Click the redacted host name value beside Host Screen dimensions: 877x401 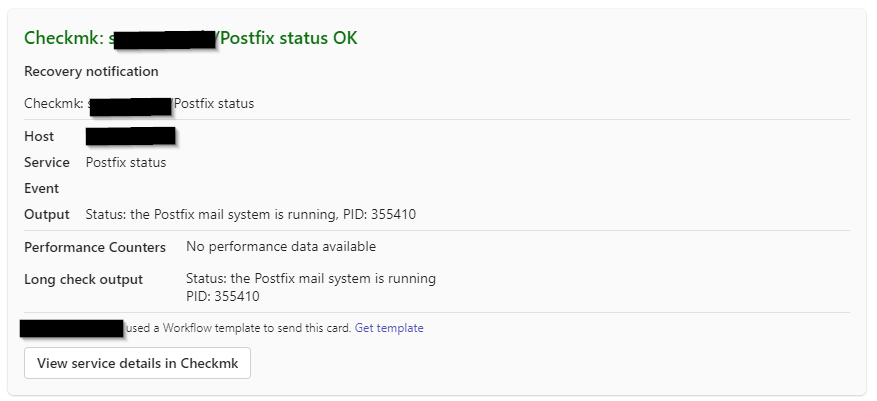131,136
